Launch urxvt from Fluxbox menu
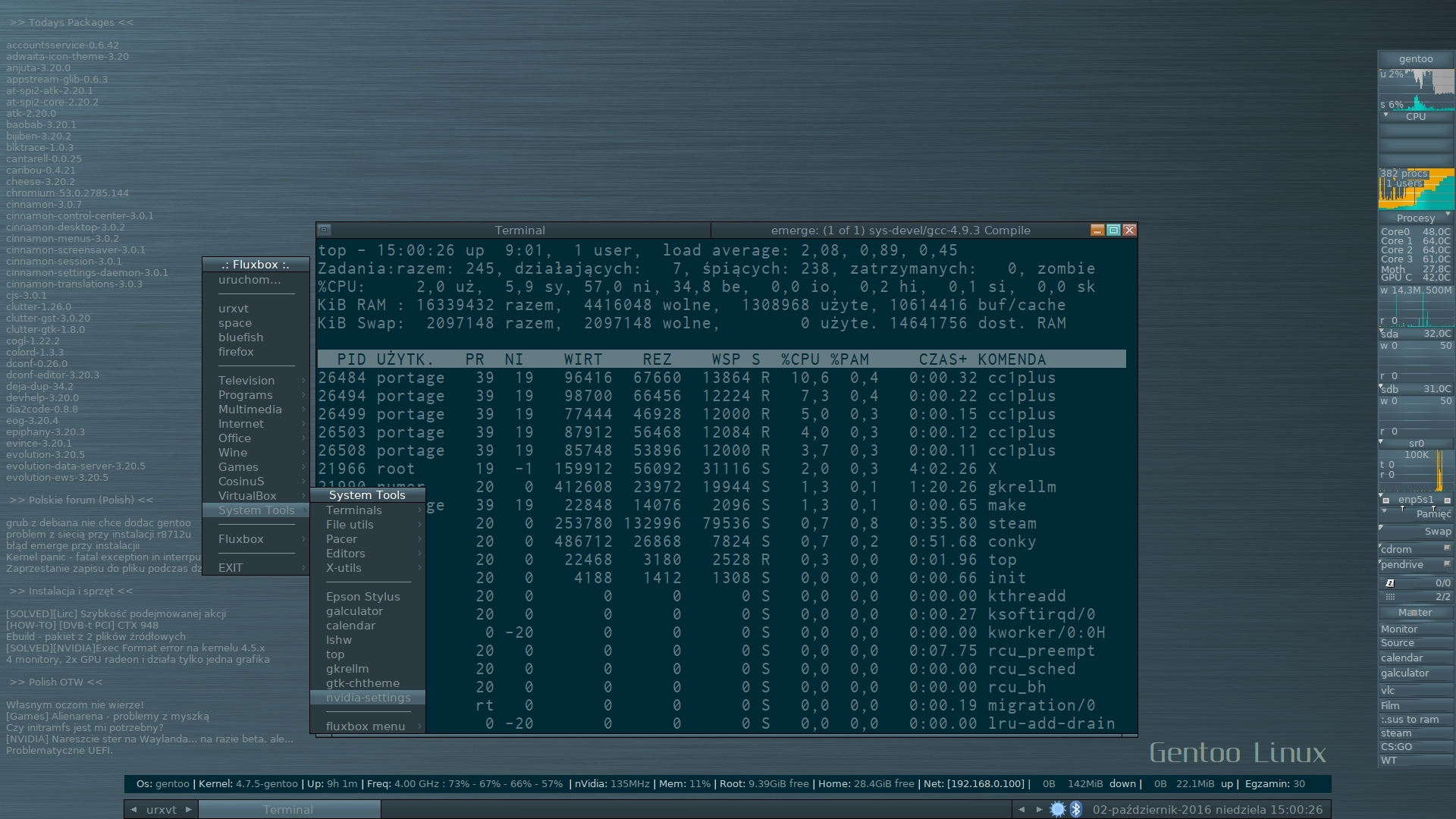 coord(256,309)
